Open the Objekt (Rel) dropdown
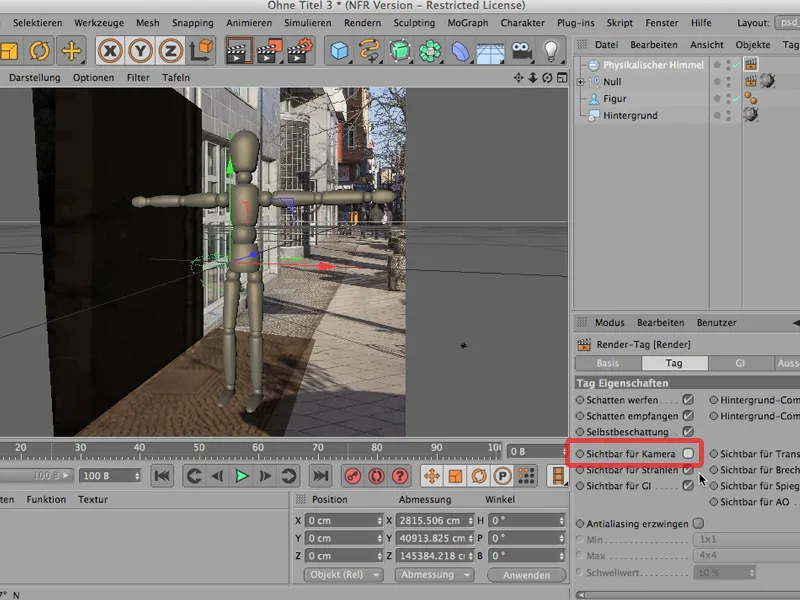Image resolution: width=800 pixels, height=600 pixels. [x=343, y=574]
